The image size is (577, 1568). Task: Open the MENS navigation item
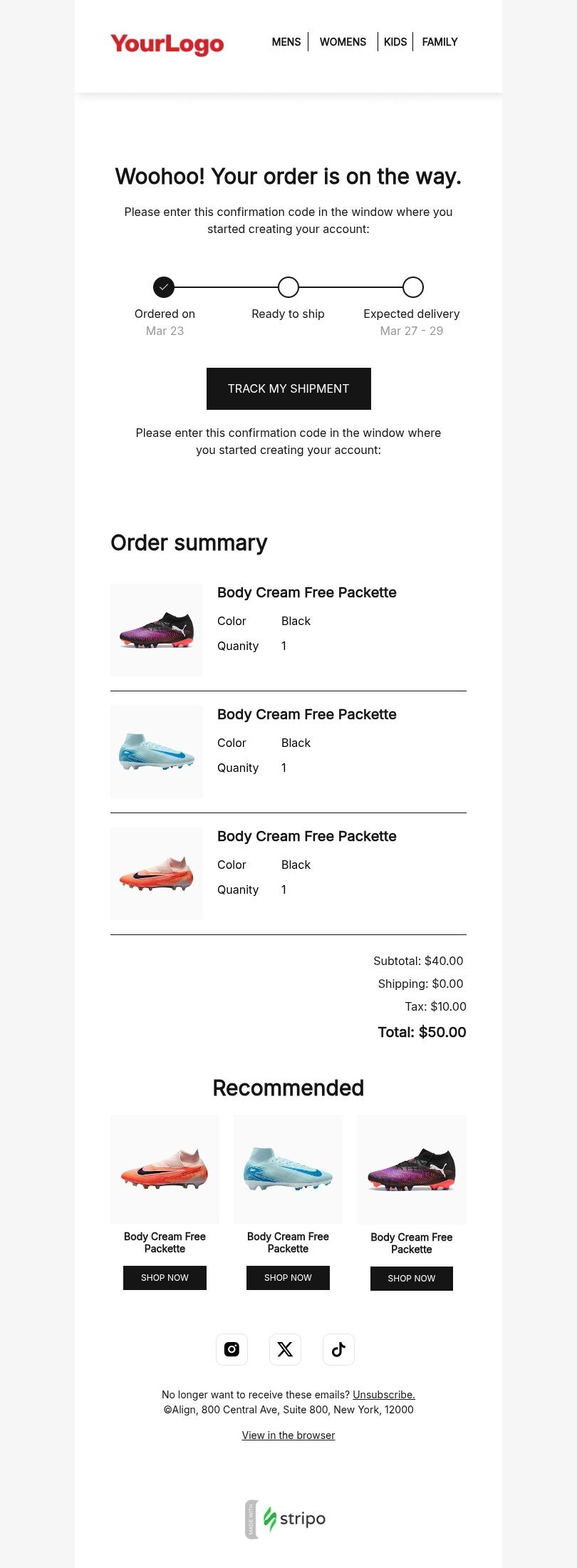coord(286,42)
